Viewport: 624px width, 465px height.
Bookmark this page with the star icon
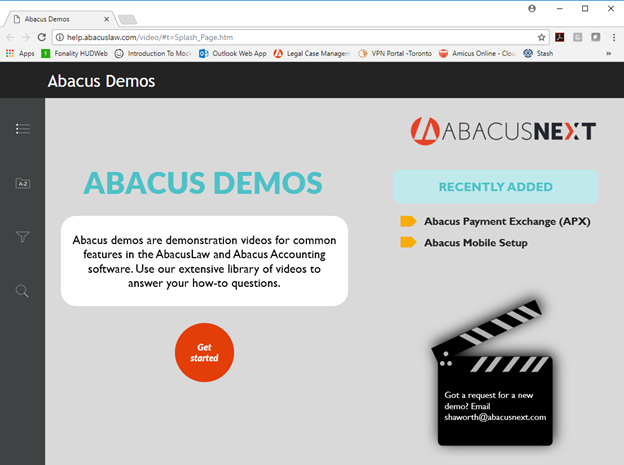tap(541, 37)
